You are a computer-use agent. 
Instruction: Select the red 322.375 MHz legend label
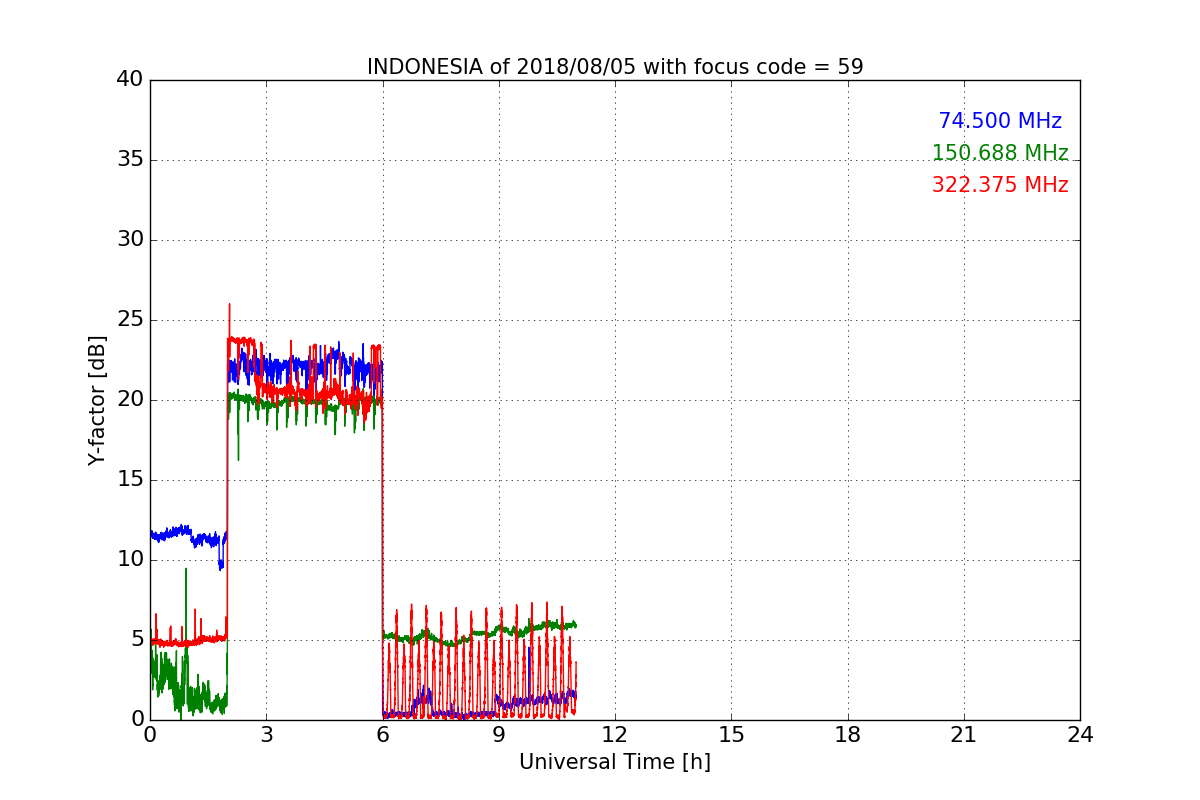pos(1000,185)
